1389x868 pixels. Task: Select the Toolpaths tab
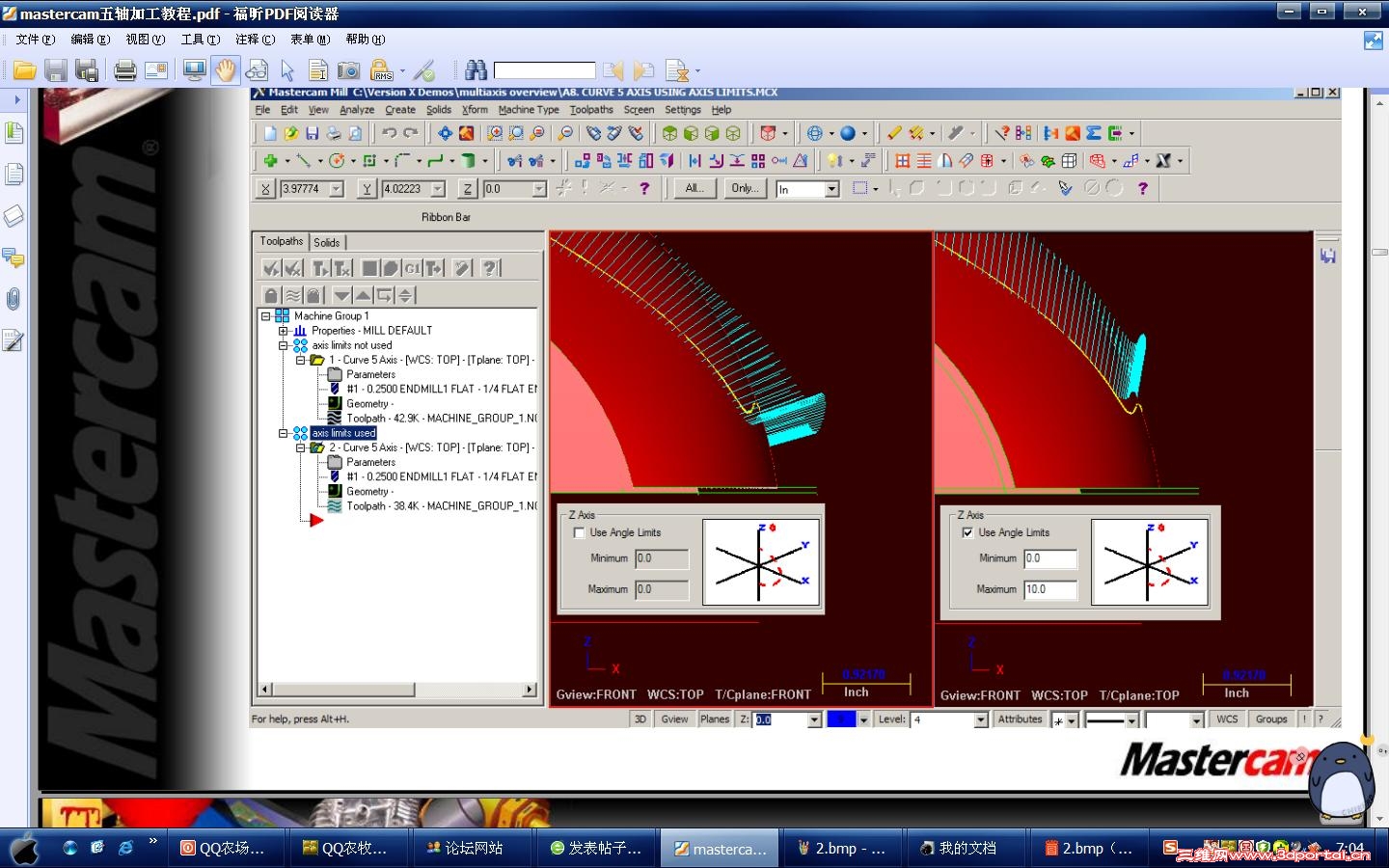pyautogui.click(x=282, y=241)
